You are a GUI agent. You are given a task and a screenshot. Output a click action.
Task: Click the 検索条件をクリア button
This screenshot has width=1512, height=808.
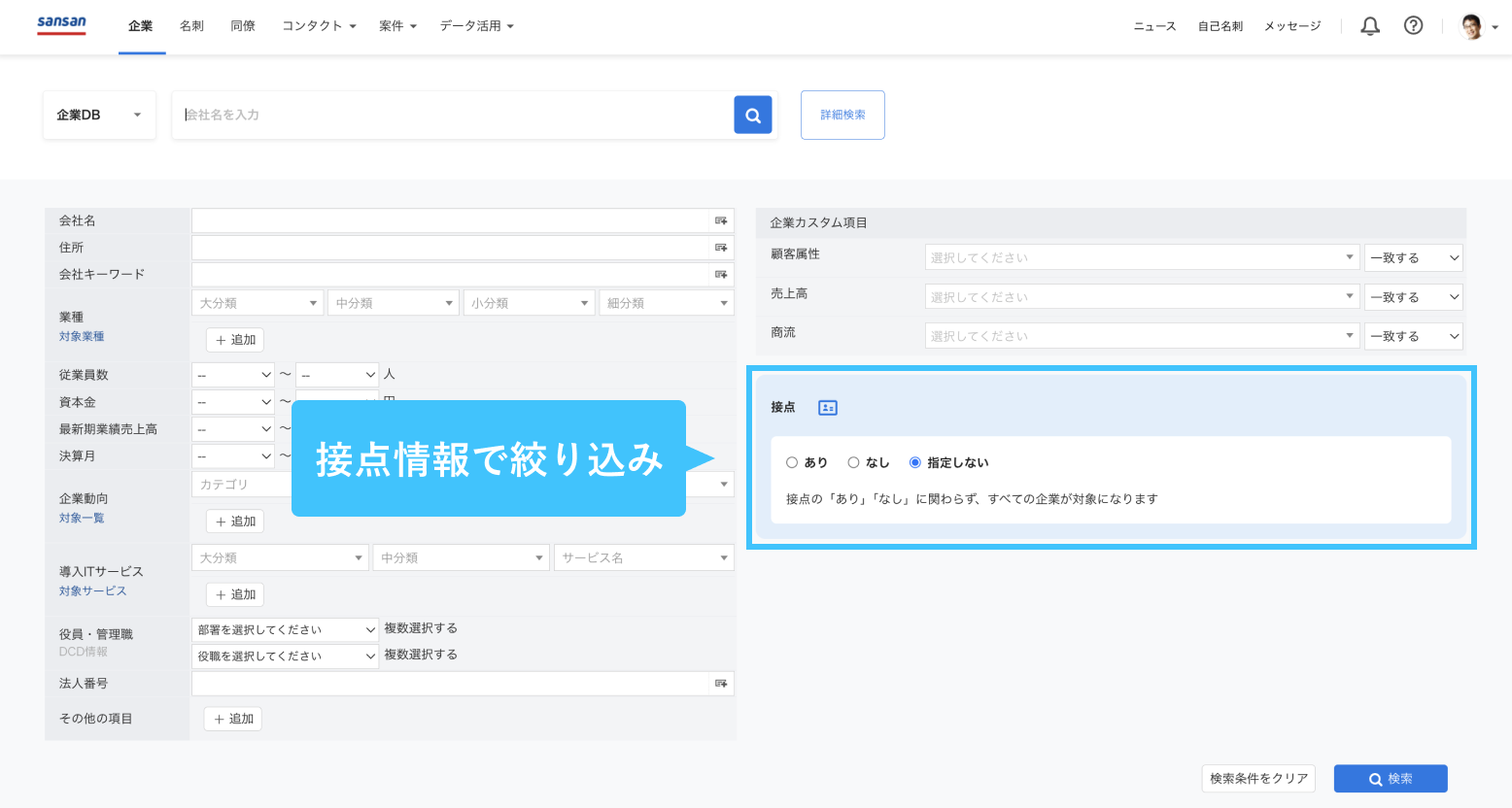click(x=1258, y=779)
